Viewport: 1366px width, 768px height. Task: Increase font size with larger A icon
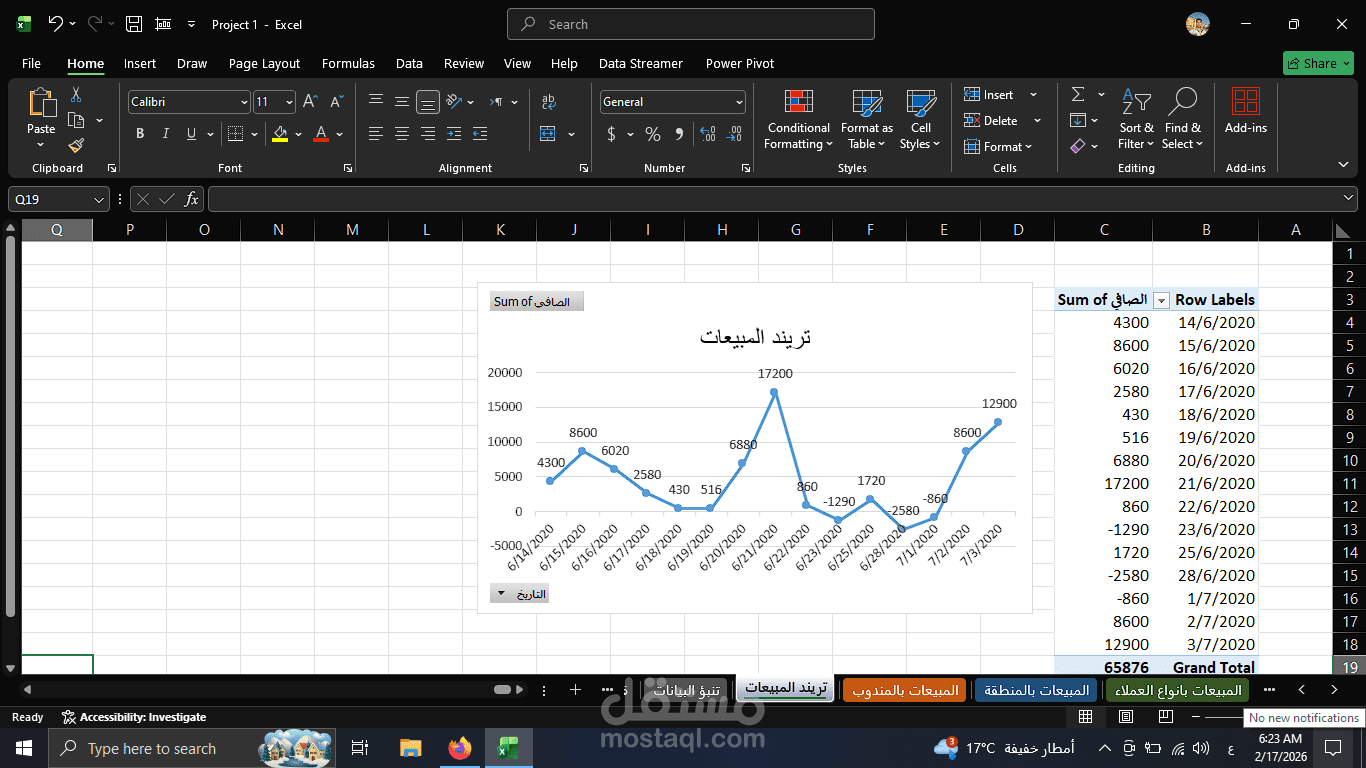(x=310, y=102)
